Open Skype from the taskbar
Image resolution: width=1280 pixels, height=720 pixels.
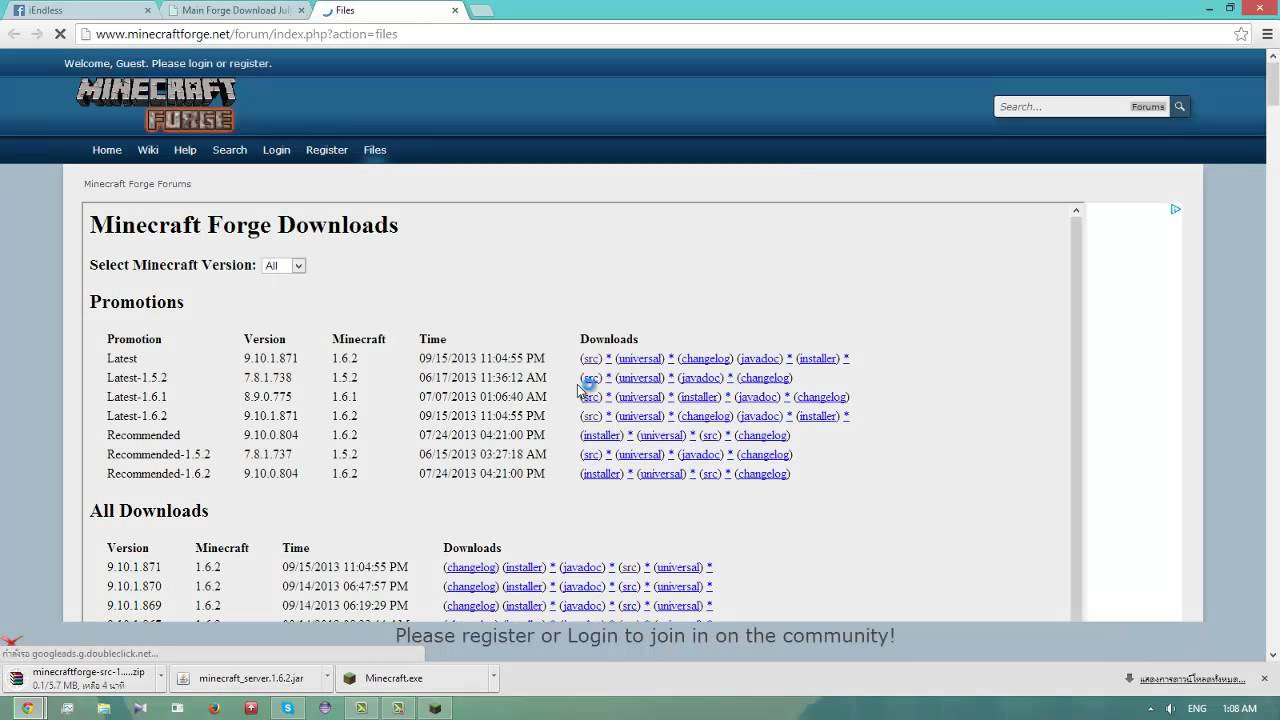tap(288, 708)
